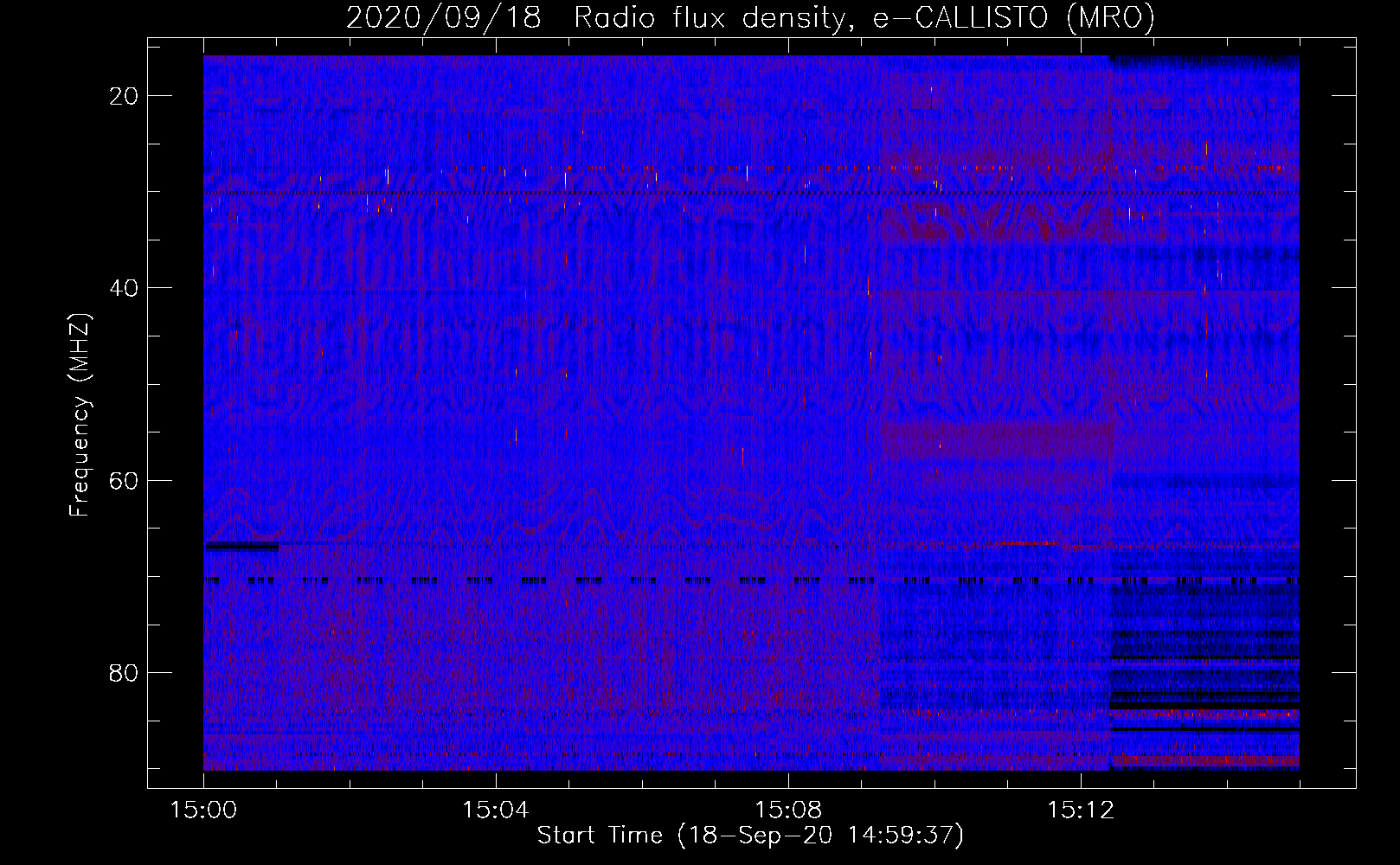
Task: Click the time tick label '15:08'
Action: [x=788, y=811]
